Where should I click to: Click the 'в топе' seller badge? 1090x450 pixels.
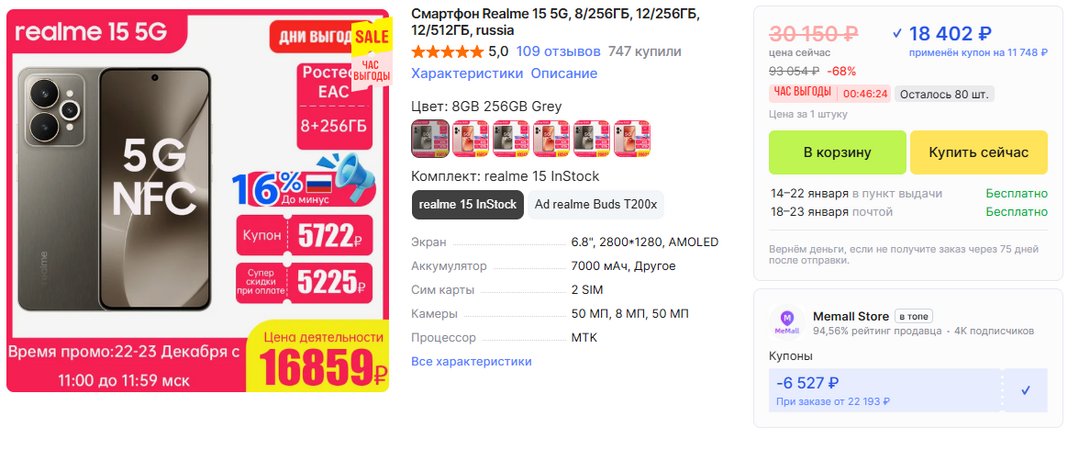[x=912, y=316]
